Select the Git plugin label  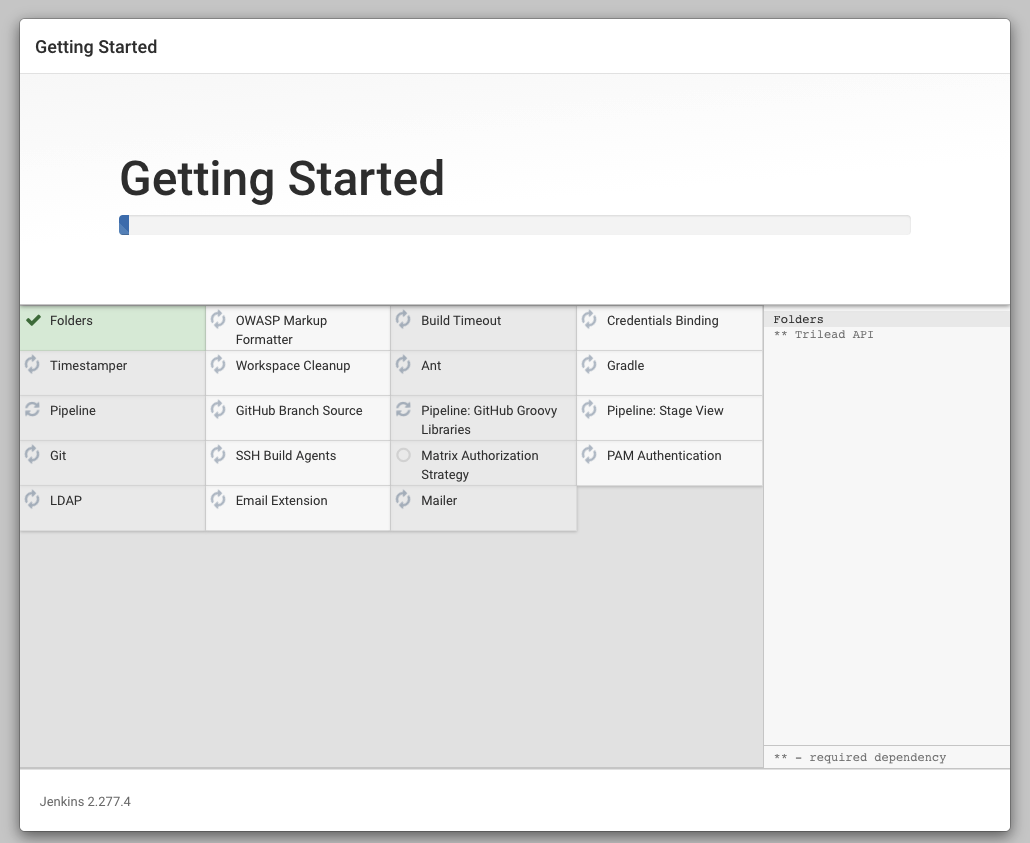point(58,455)
